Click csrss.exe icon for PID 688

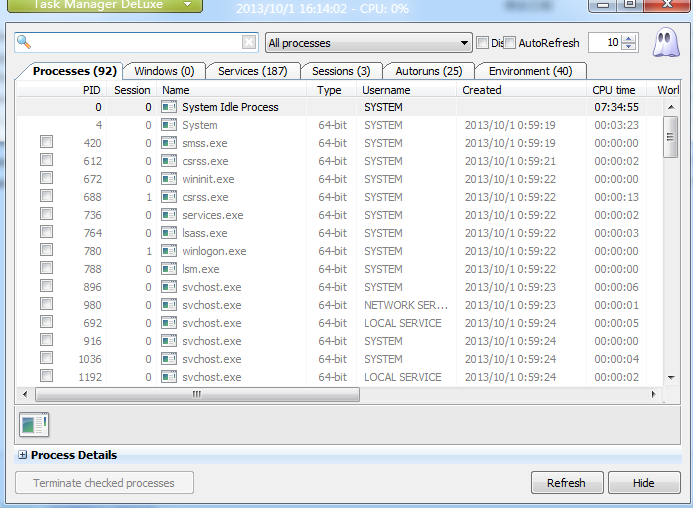169,197
